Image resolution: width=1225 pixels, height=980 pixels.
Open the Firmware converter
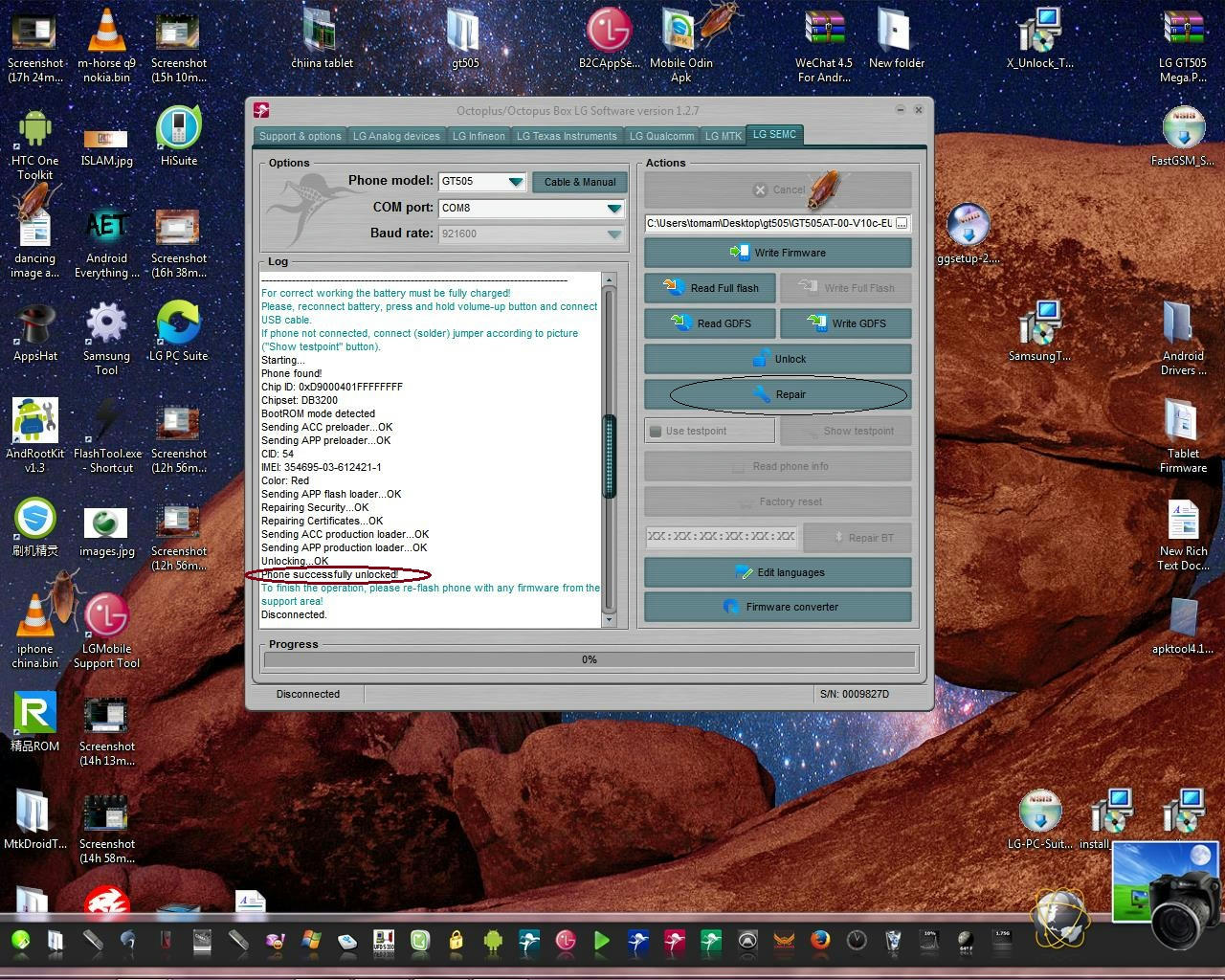[777, 607]
